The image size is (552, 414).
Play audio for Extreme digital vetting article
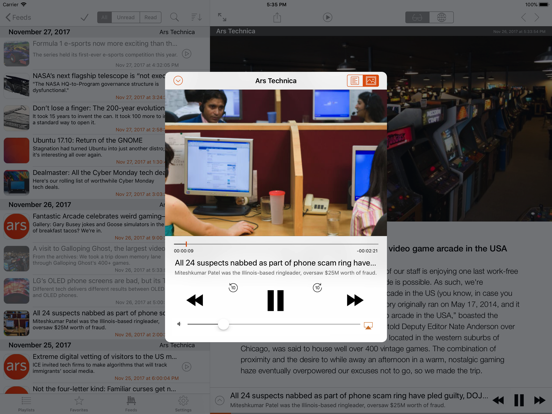point(187,367)
